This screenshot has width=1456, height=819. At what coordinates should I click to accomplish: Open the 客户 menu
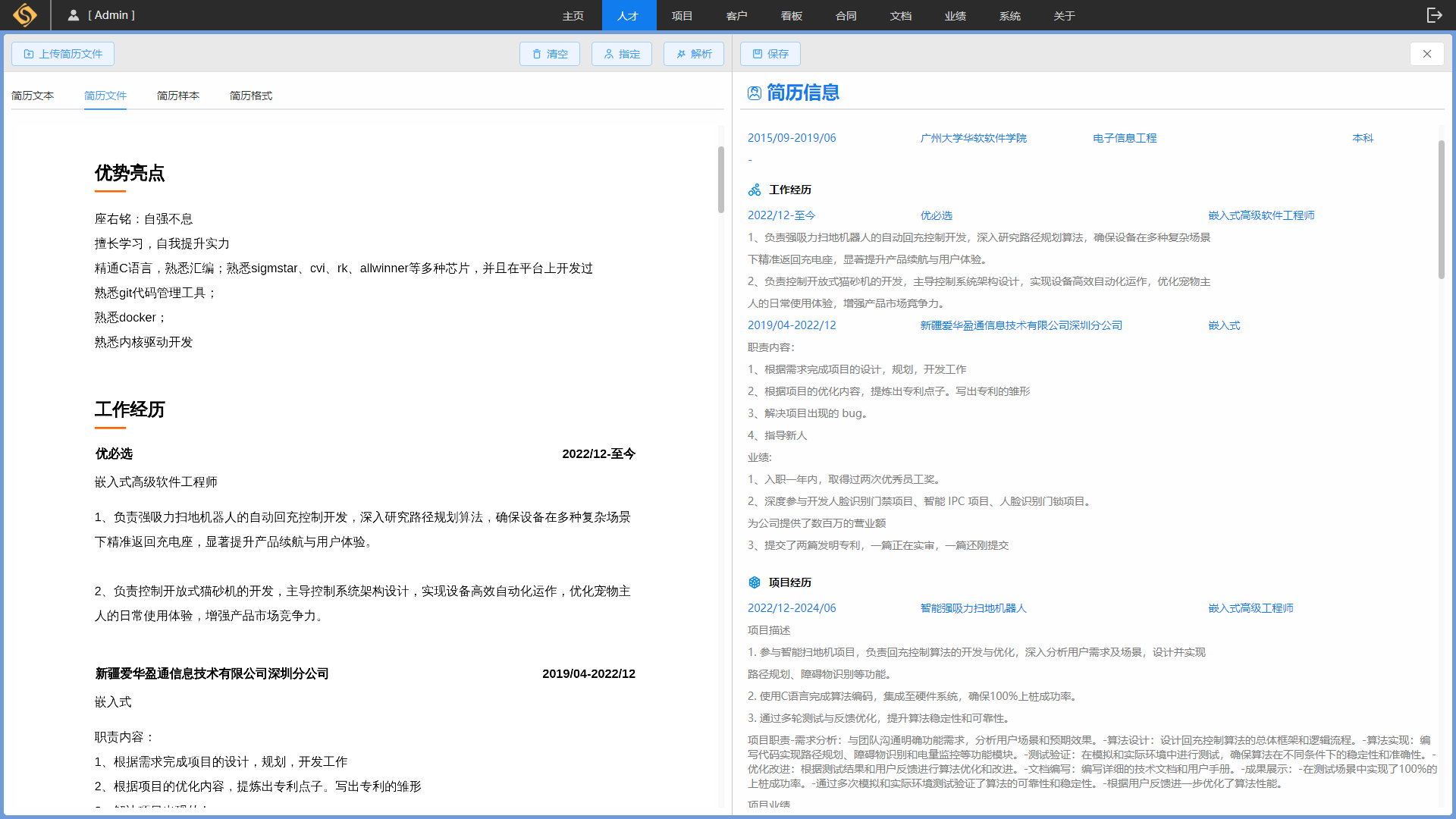pos(737,15)
